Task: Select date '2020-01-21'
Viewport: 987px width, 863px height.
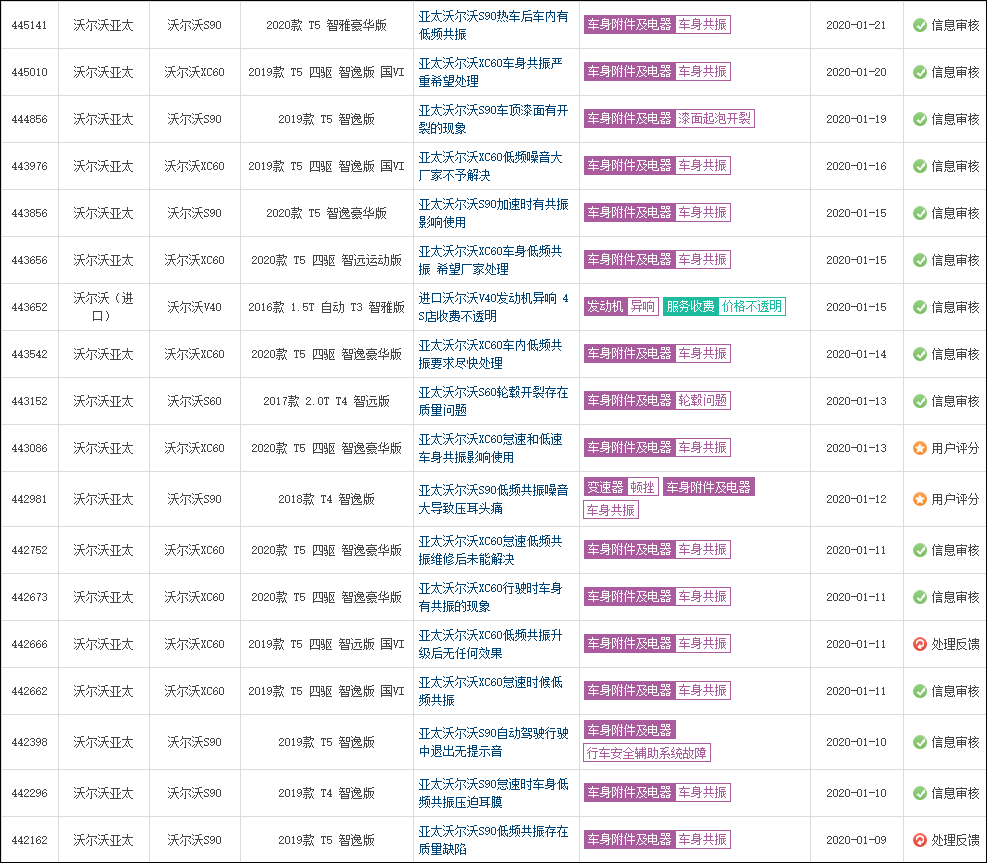Action: pyautogui.click(x=856, y=25)
